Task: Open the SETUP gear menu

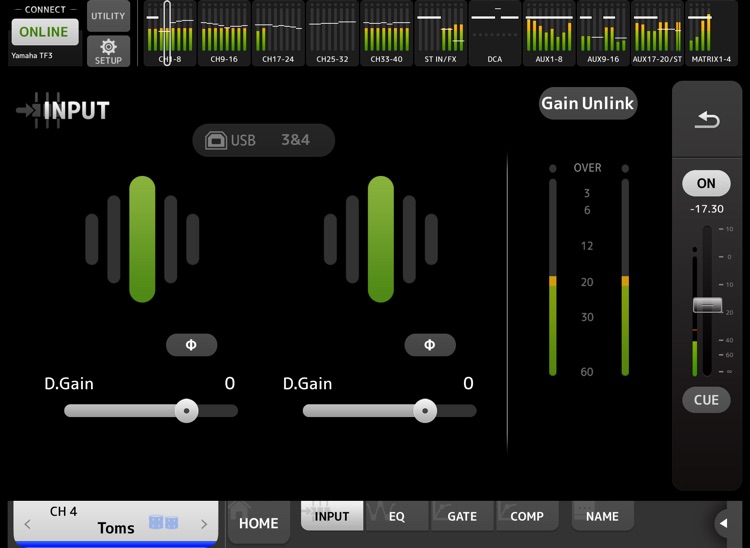Action: click(x=109, y=51)
